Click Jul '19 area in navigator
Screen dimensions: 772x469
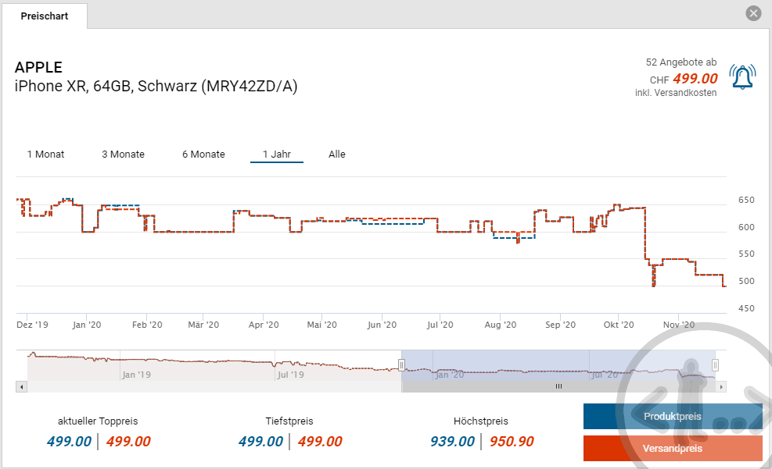click(290, 374)
